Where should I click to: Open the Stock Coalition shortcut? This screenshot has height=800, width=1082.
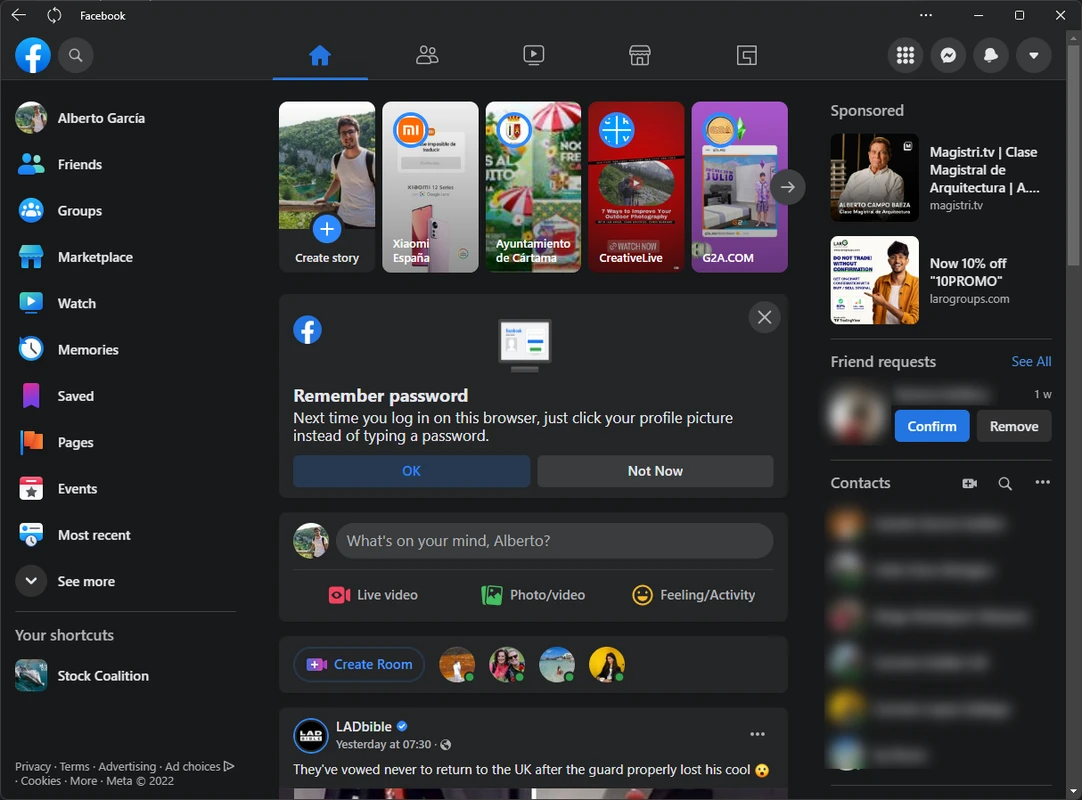pos(126,676)
